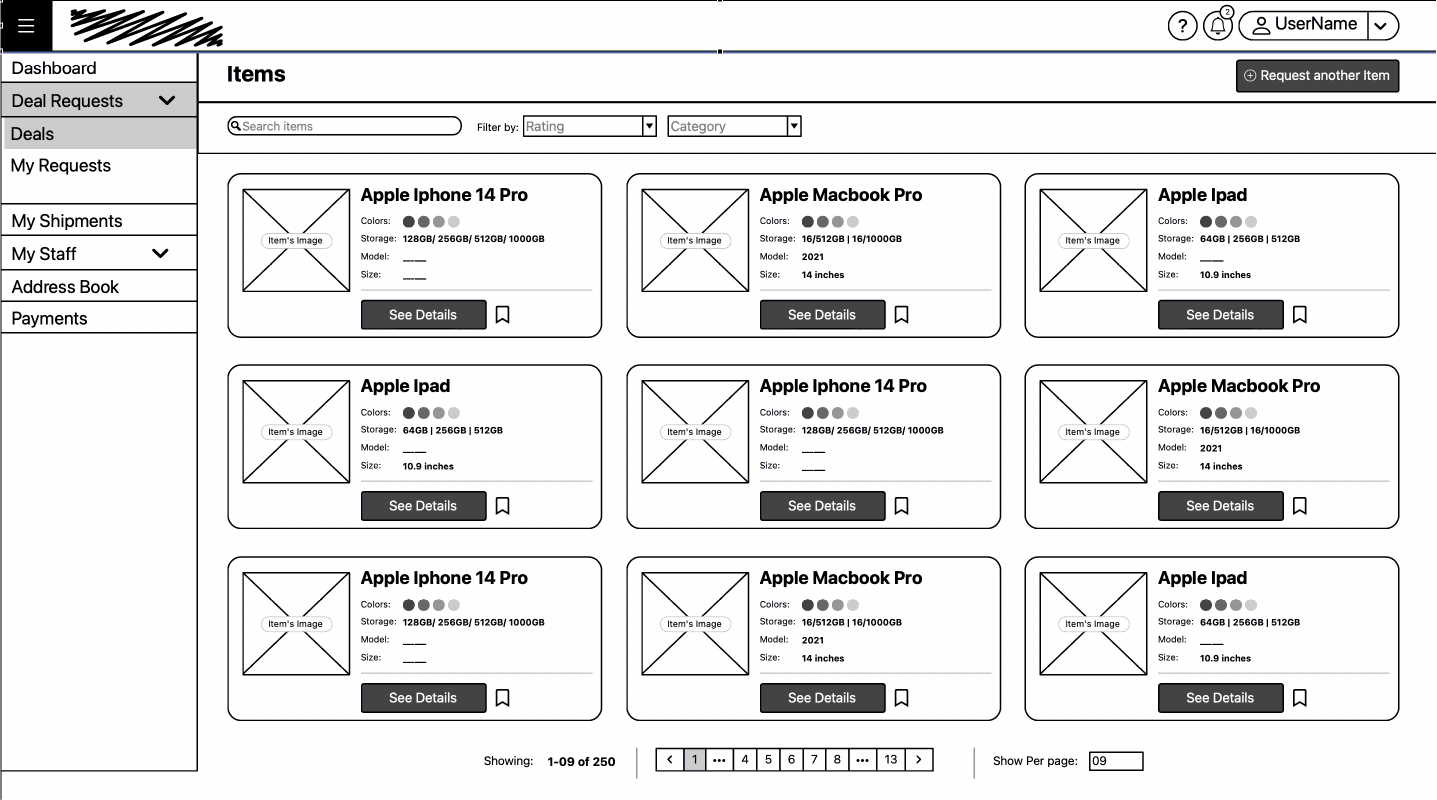
Task: Click the Show Per page input field
Action: coord(1115,761)
